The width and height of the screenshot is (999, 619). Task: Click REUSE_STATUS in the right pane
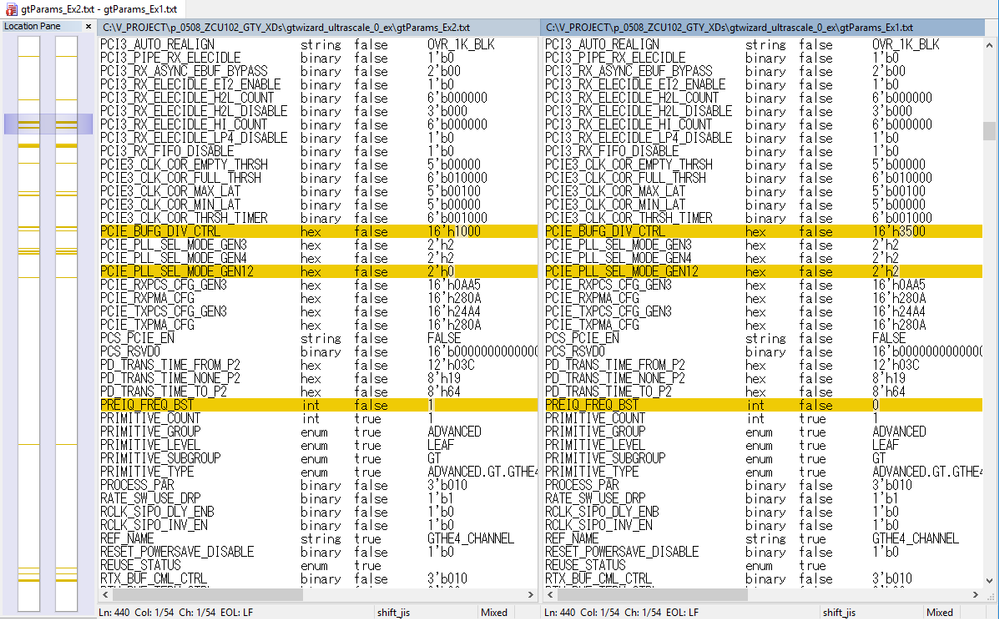click(x=585, y=566)
